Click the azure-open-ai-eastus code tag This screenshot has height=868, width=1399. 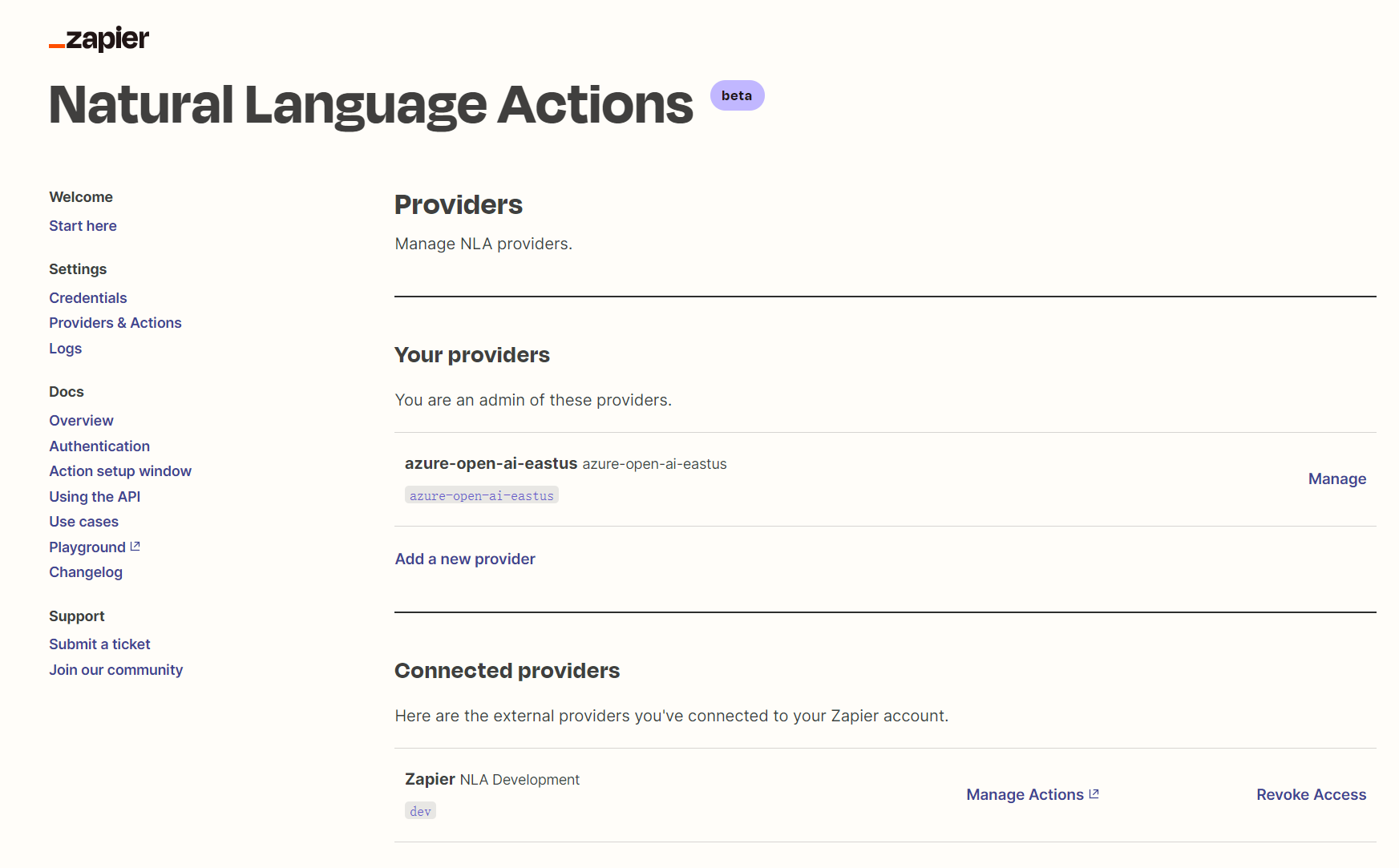click(482, 495)
